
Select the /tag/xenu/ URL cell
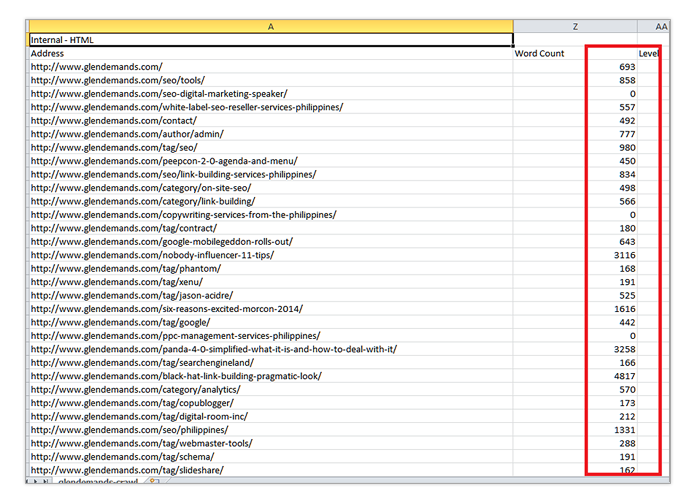271,282
